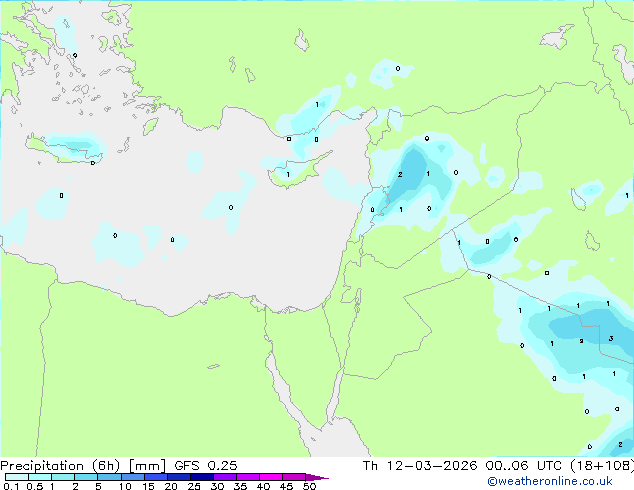Click the precipitation value '3' on the map
Image resolution: width=634 pixels, height=490 pixels.
pyautogui.click(x=611, y=338)
